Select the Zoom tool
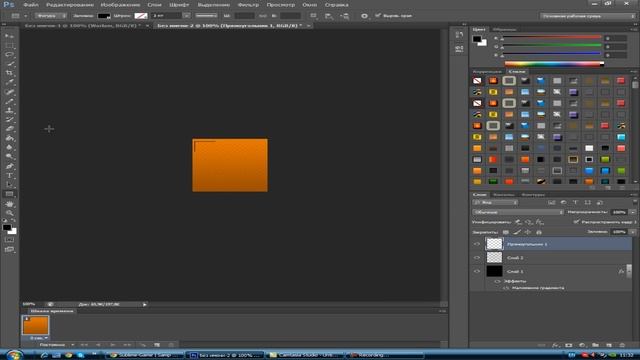The width and height of the screenshot is (640, 360). (9, 213)
